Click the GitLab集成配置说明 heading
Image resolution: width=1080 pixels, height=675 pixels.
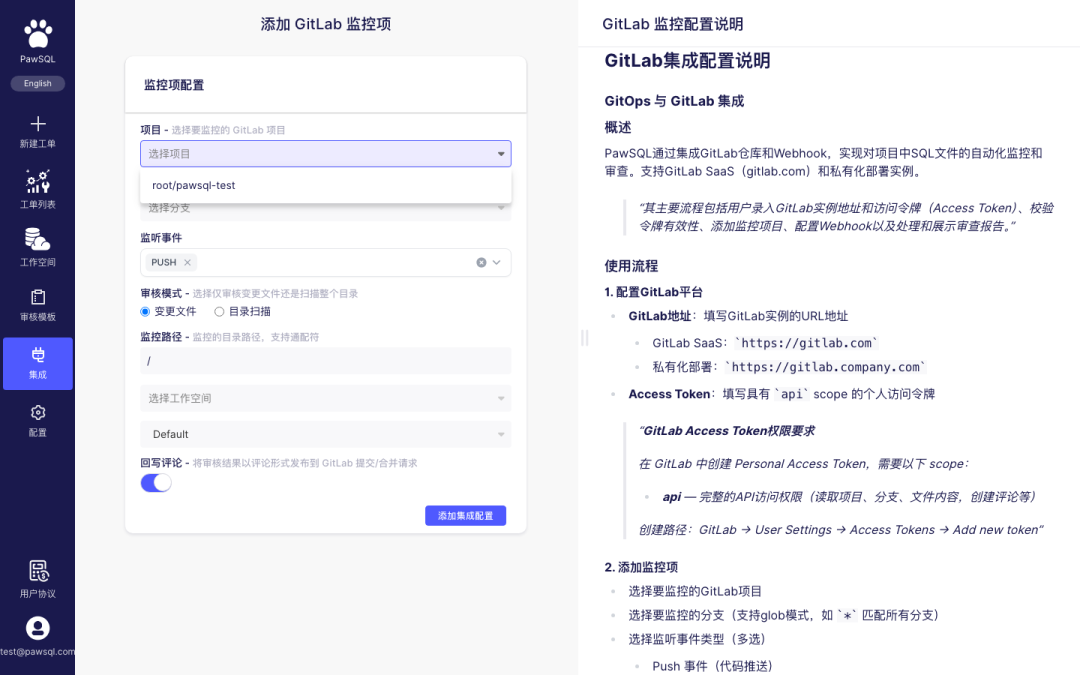tap(687, 61)
